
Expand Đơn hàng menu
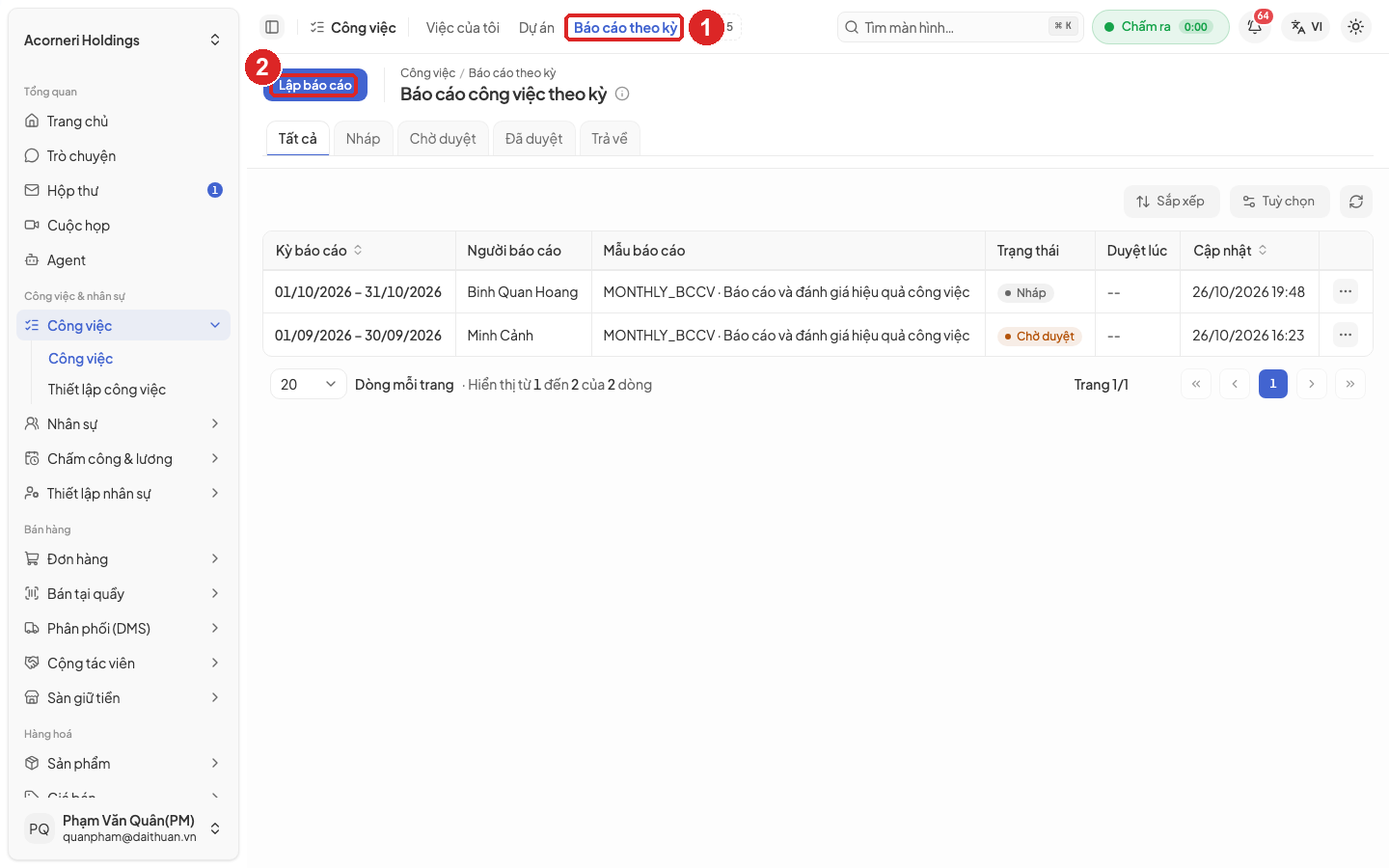click(x=123, y=559)
